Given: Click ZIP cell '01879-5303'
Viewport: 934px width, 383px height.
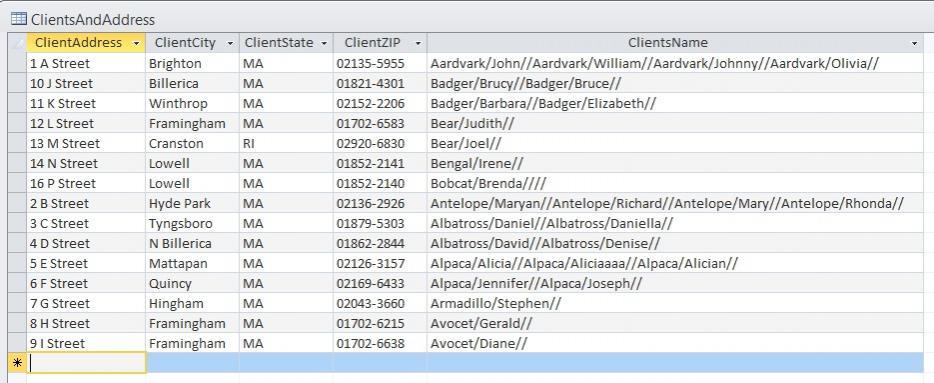Looking at the screenshot, I should [380, 223].
